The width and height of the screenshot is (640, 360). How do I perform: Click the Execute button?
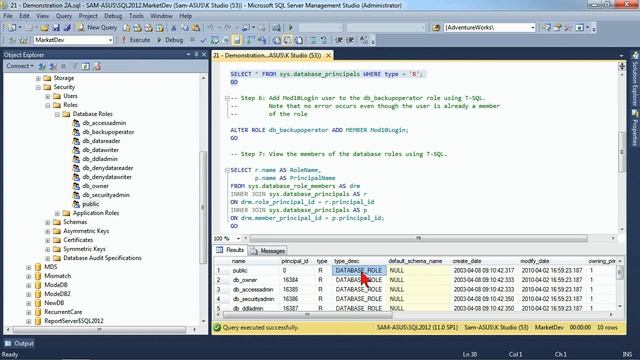(136, 40)
